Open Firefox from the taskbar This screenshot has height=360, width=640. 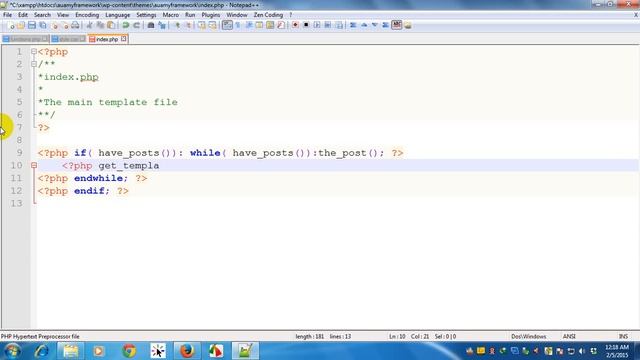[x=187, y=351]
